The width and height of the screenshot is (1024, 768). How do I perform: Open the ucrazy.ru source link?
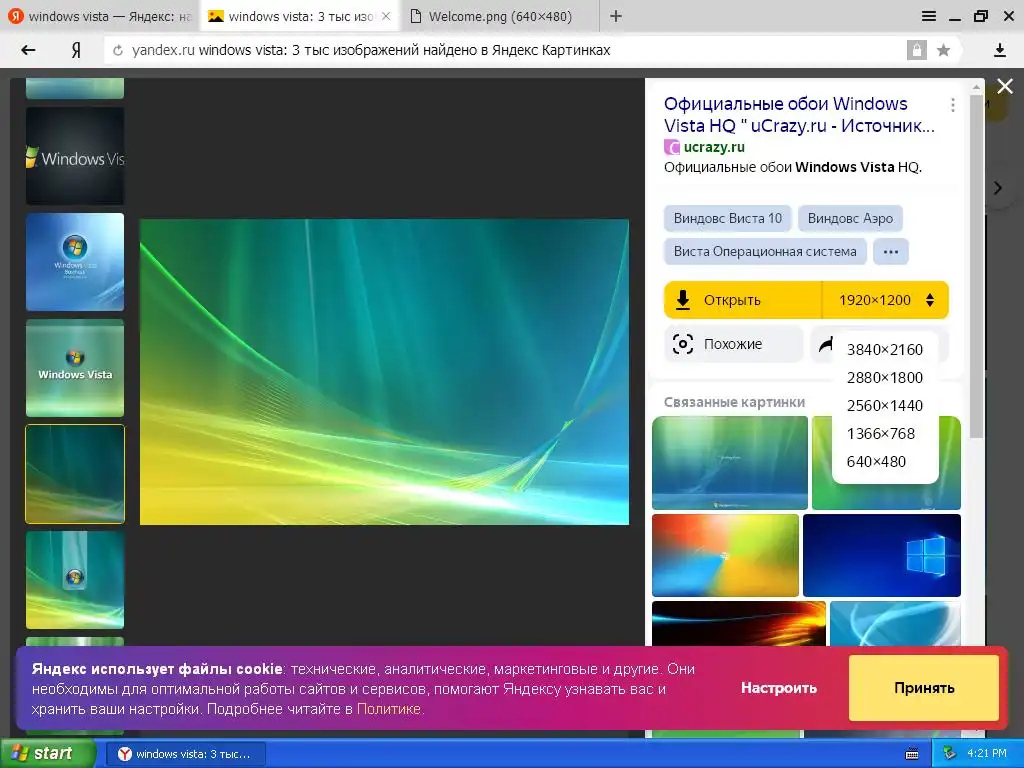(714, 148)
